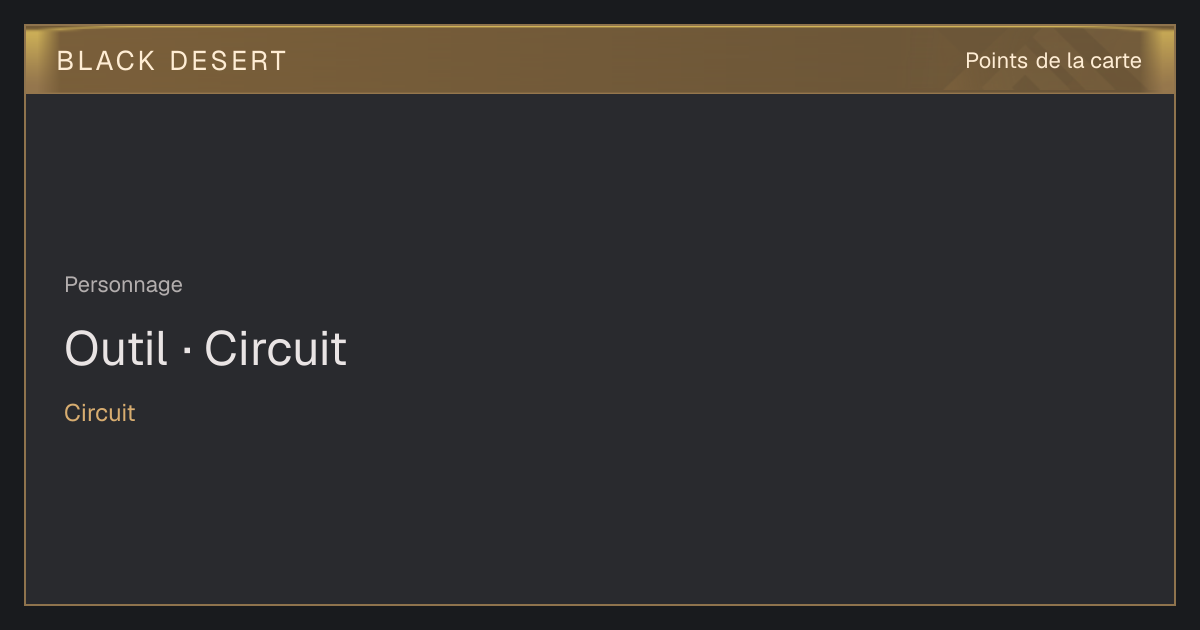The width and height of the screenshot is (1200, 630).
Task: Click the BLACK DESERT title
Action: click(172, 61)
